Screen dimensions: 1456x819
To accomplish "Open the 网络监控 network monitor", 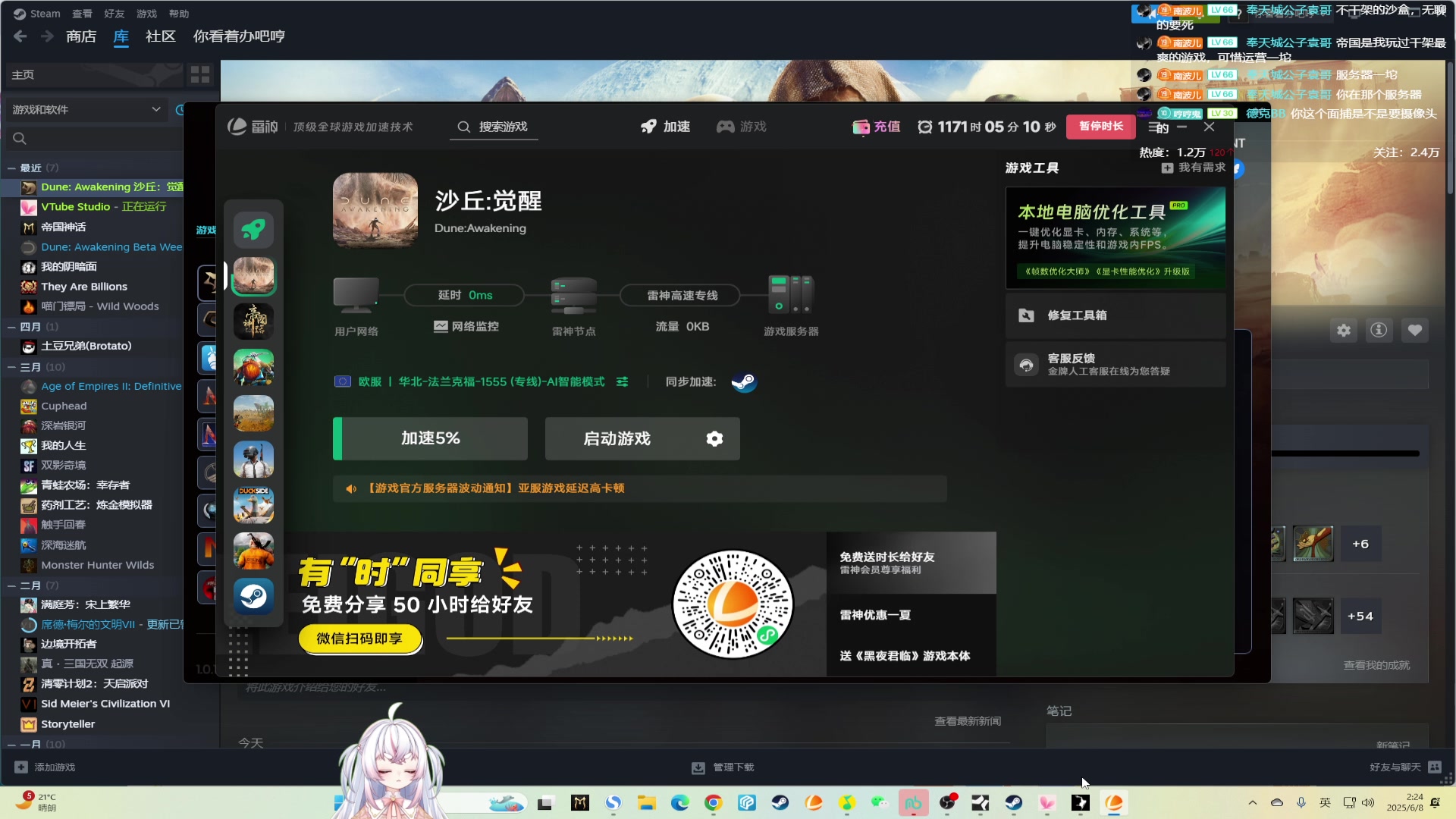I will (466, 326).
